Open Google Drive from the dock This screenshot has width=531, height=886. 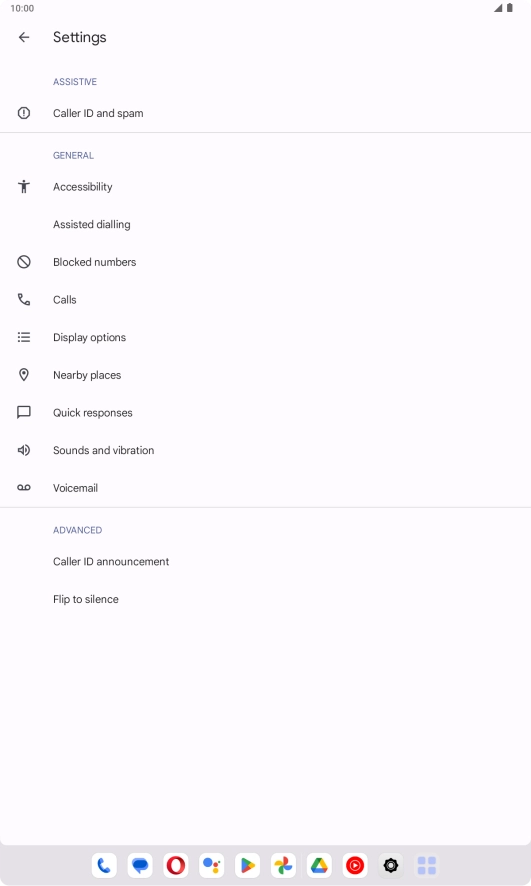(x=319, y=865)
